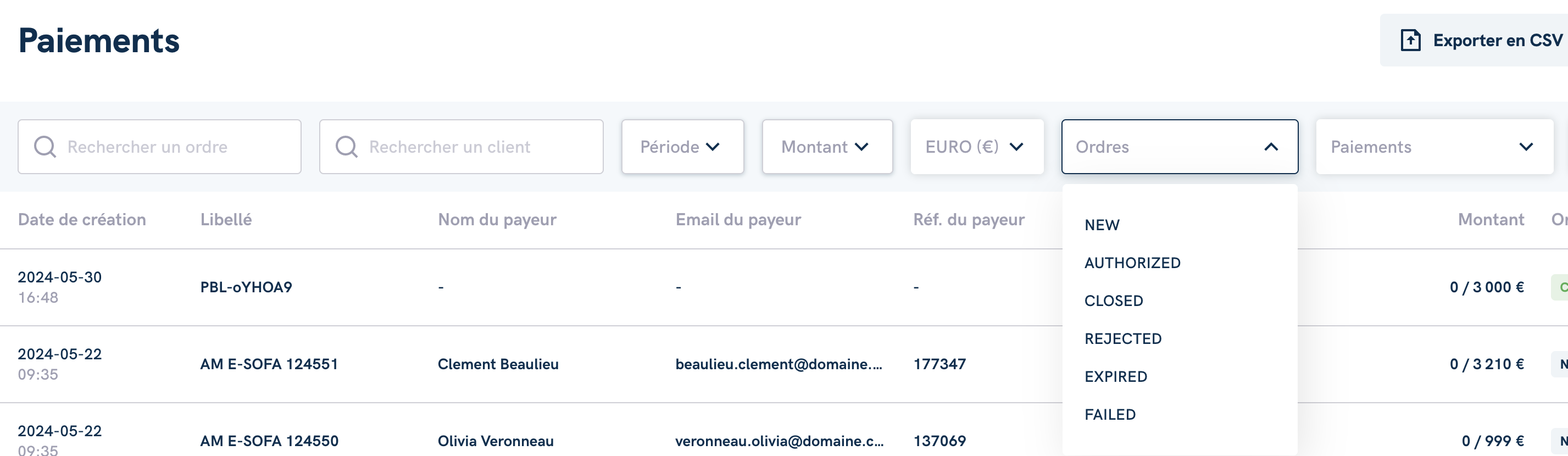Screen dimensions: 1568x456
Task: Click the Exporter en CSV button
Action: pyautogui.click(x=1474, y=40)
